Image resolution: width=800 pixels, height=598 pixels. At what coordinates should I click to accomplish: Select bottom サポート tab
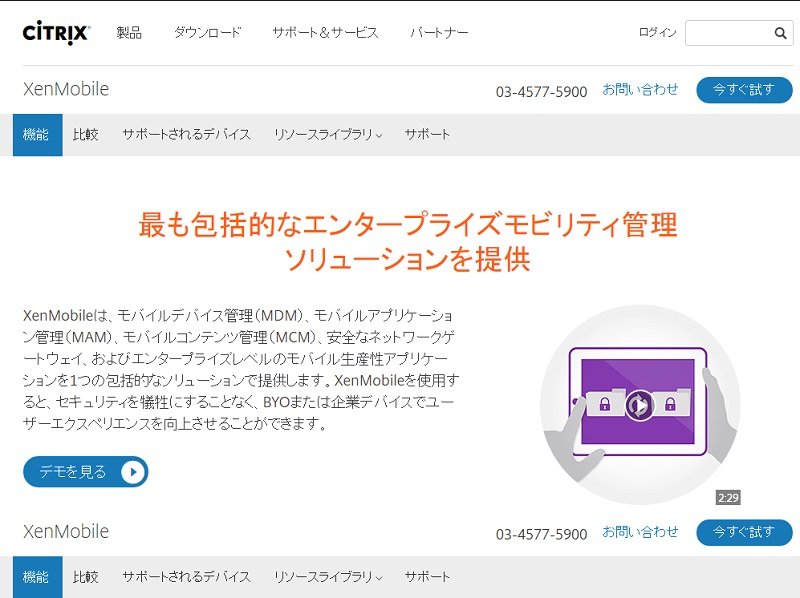tap(427, 577)
